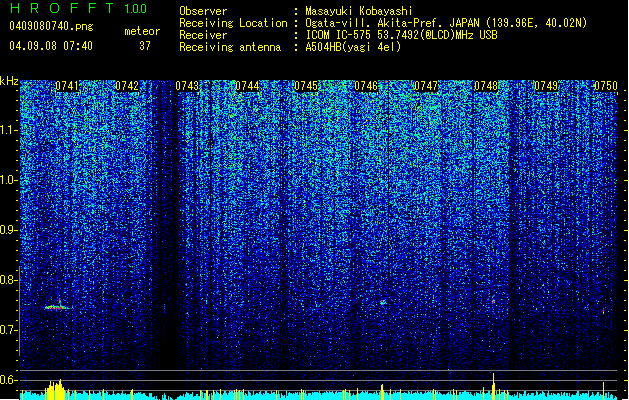
Task: Click the 1.0.0 version number
Action: coord(136,9)
